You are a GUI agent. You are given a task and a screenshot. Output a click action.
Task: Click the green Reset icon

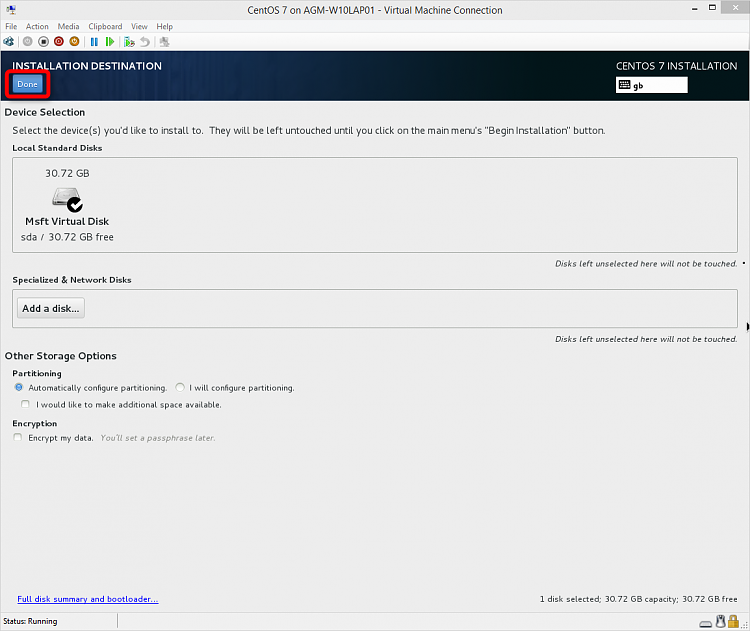pyautogui.click(x=110, y=42)
